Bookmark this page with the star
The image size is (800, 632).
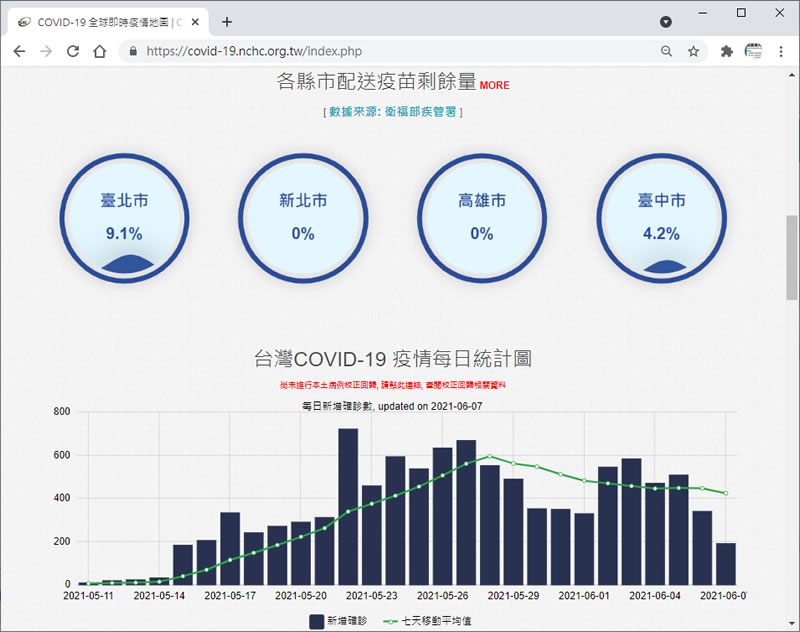[x=693, y=52]
